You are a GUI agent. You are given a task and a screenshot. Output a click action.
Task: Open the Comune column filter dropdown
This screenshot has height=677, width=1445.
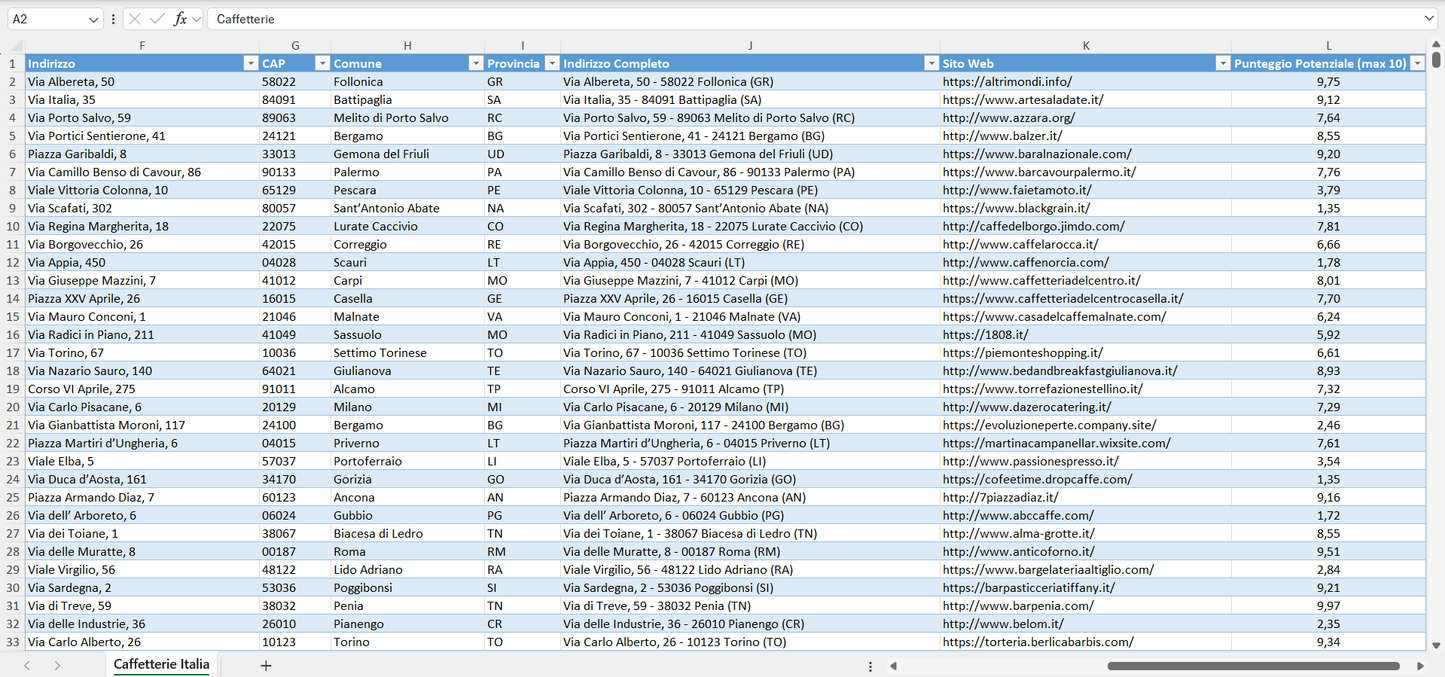(475, 63)
